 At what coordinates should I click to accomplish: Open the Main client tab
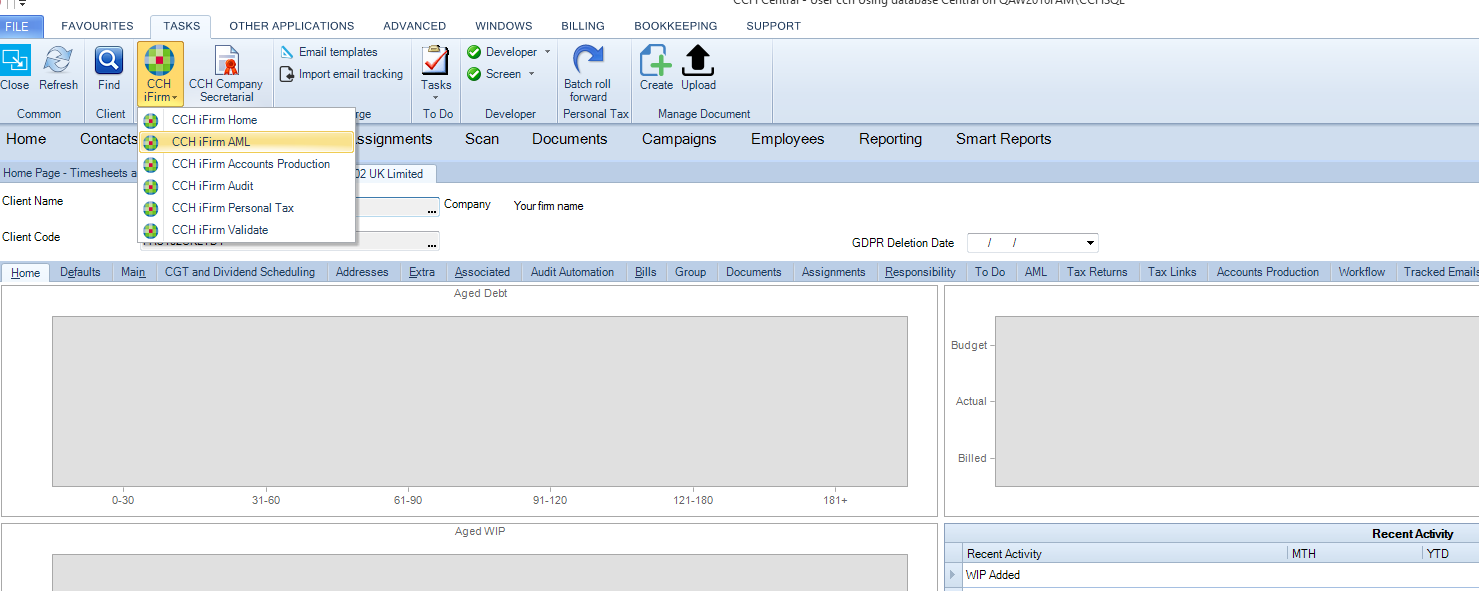click(x=133, y=272)
